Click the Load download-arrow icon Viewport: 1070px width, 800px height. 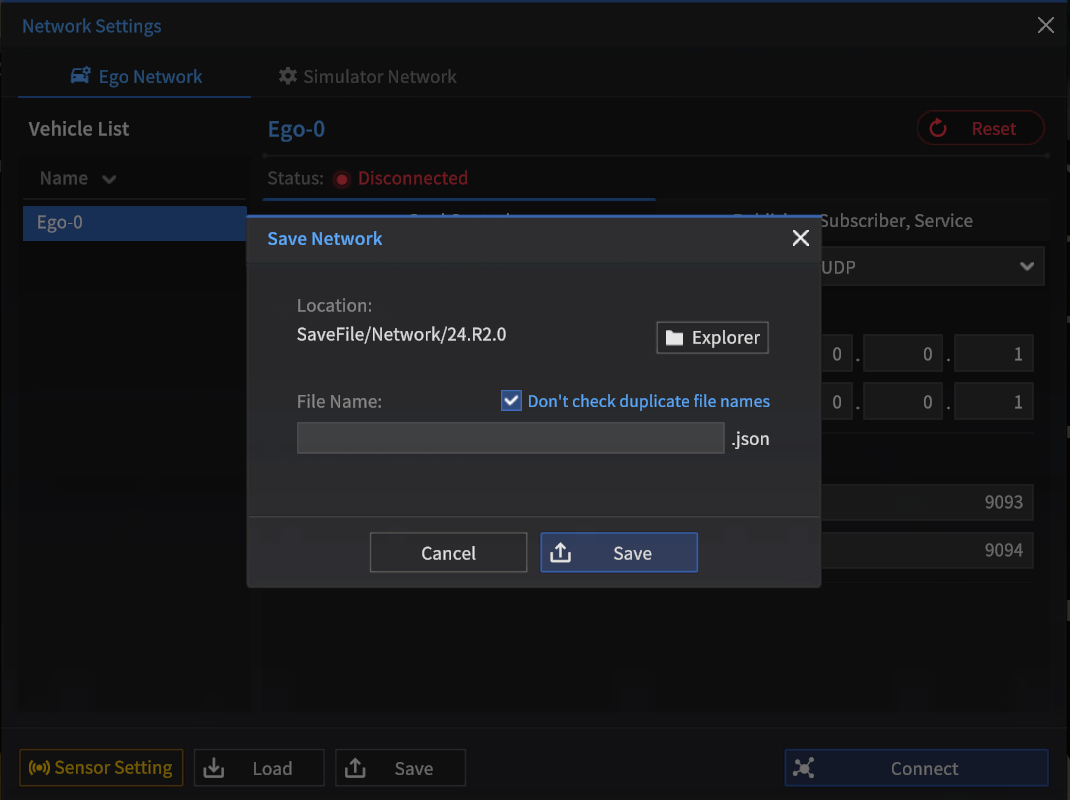[214, 768]
